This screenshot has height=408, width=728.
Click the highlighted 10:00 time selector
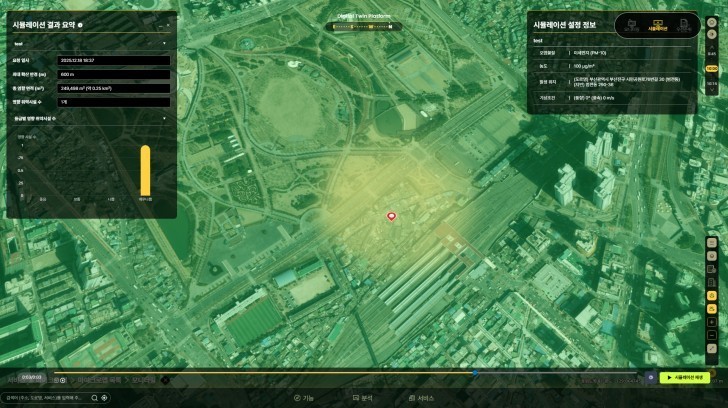tap(711, 68)
